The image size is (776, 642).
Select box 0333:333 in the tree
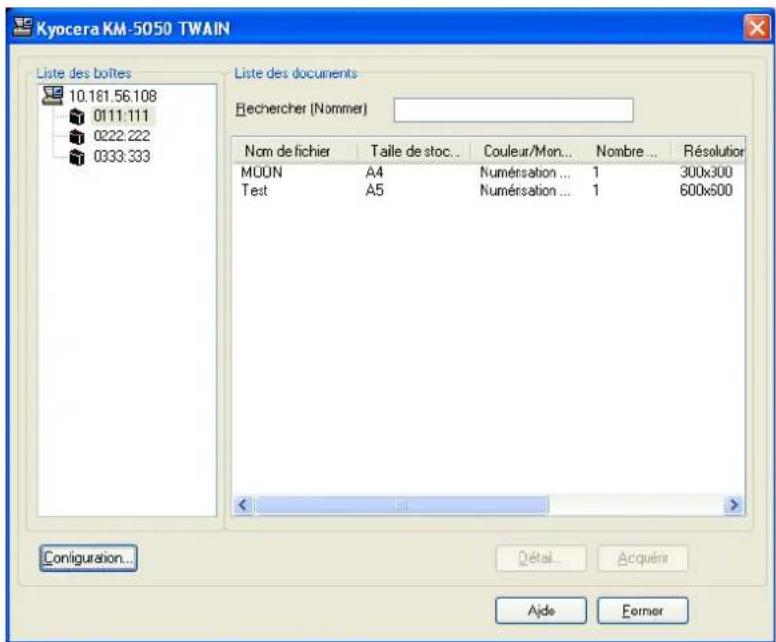click(x=122, y=156)
